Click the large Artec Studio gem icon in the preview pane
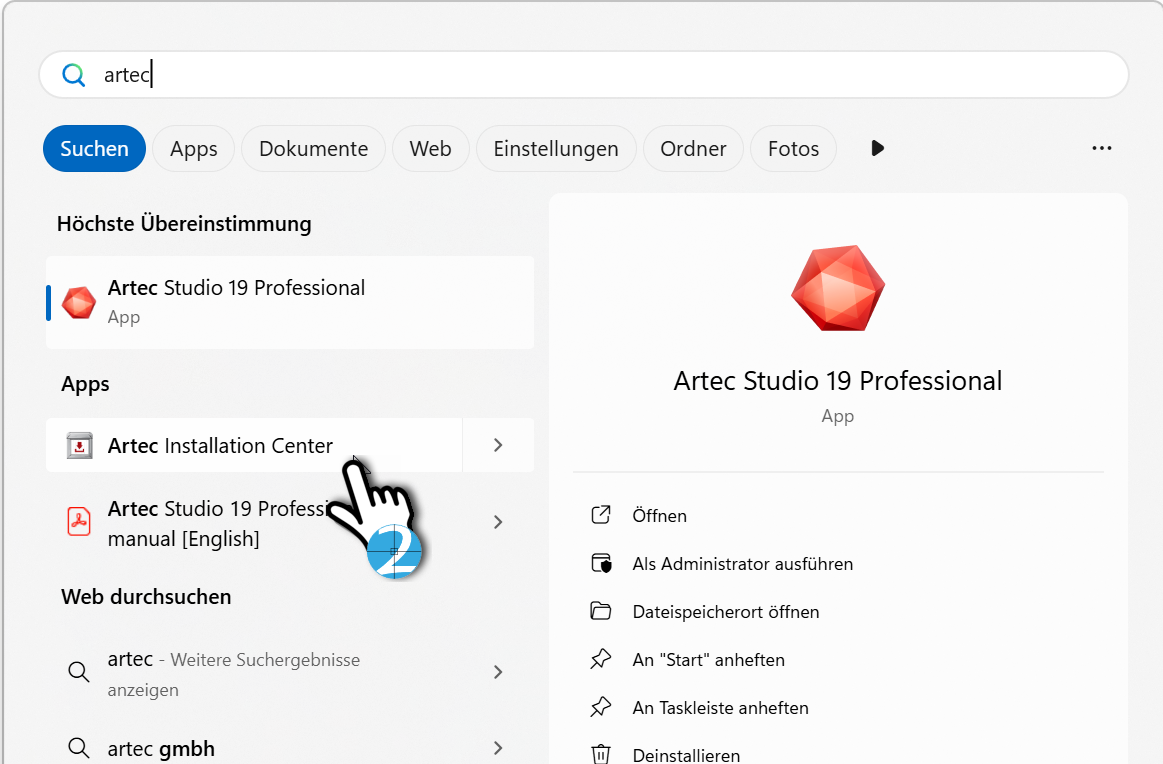Image resolution: width=1163 pixels, height=764 pixels. [838, 288]
